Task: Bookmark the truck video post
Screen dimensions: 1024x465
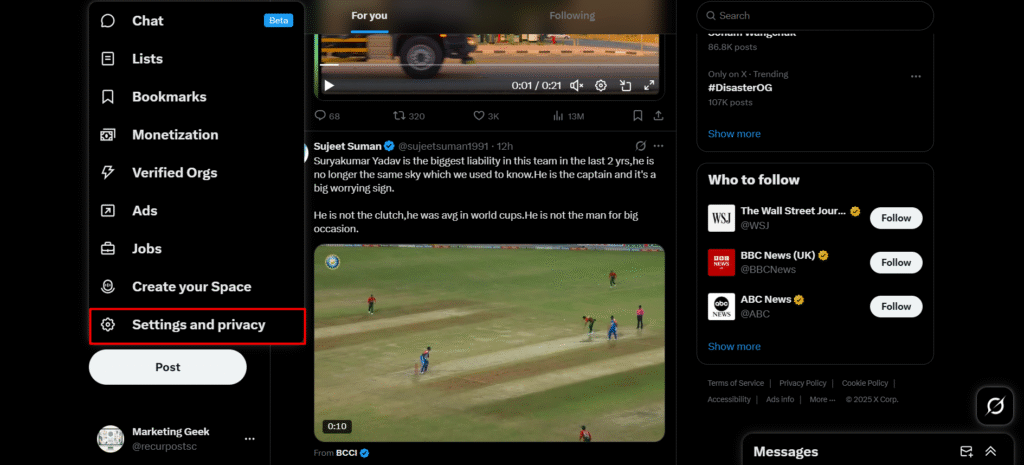Action: coord(638,116)
